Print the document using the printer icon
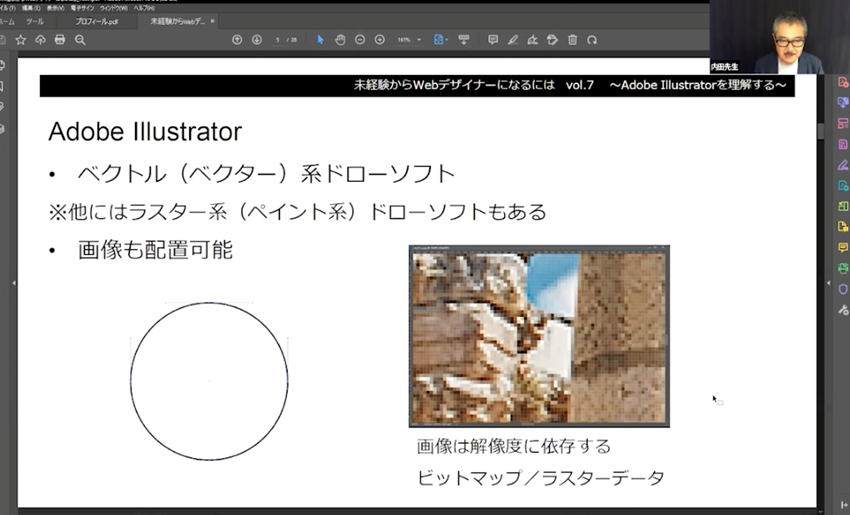The height and width of the screenshot is (515, 850). (60, 40)
